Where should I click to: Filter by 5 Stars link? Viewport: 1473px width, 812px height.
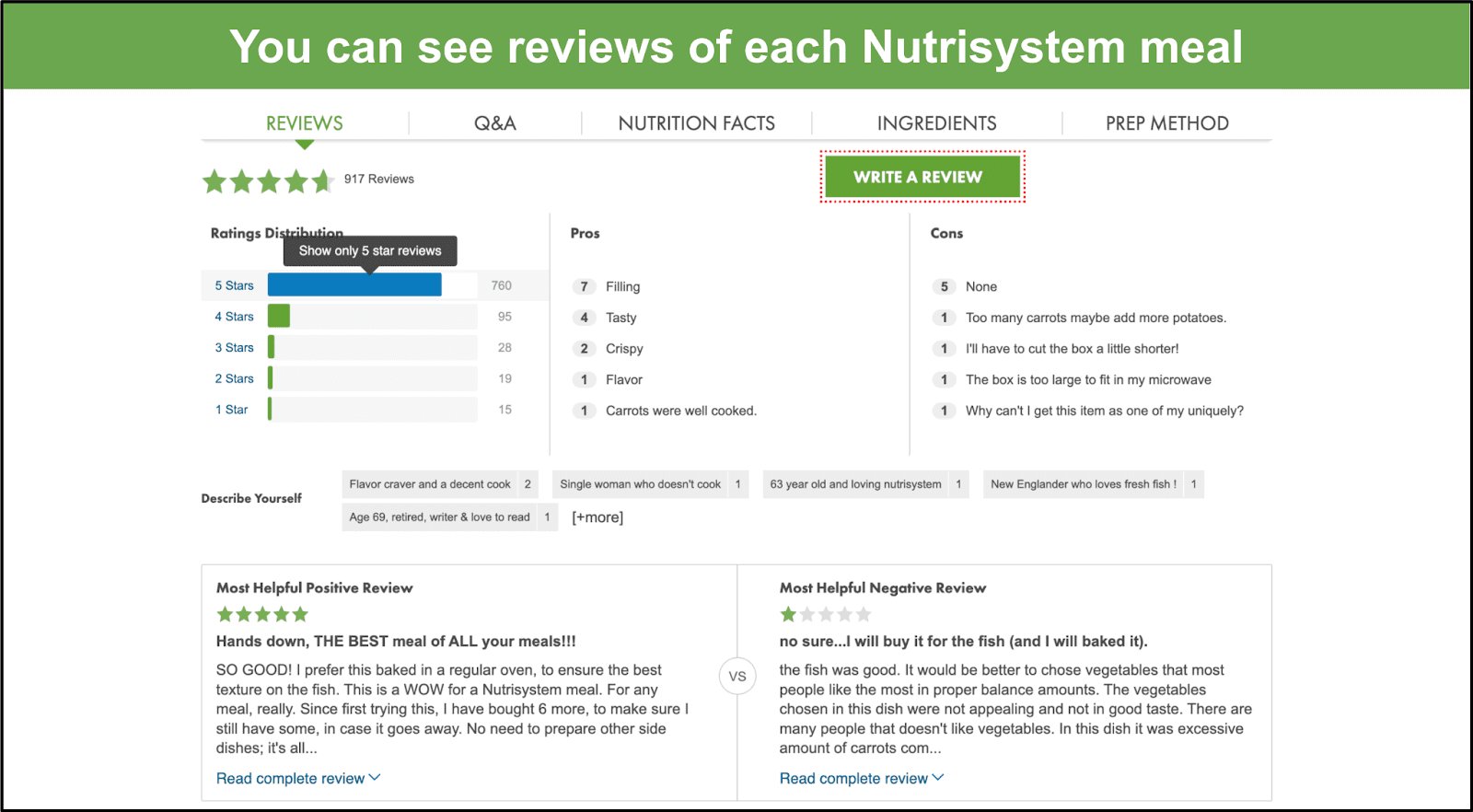(x=235, y=285)
